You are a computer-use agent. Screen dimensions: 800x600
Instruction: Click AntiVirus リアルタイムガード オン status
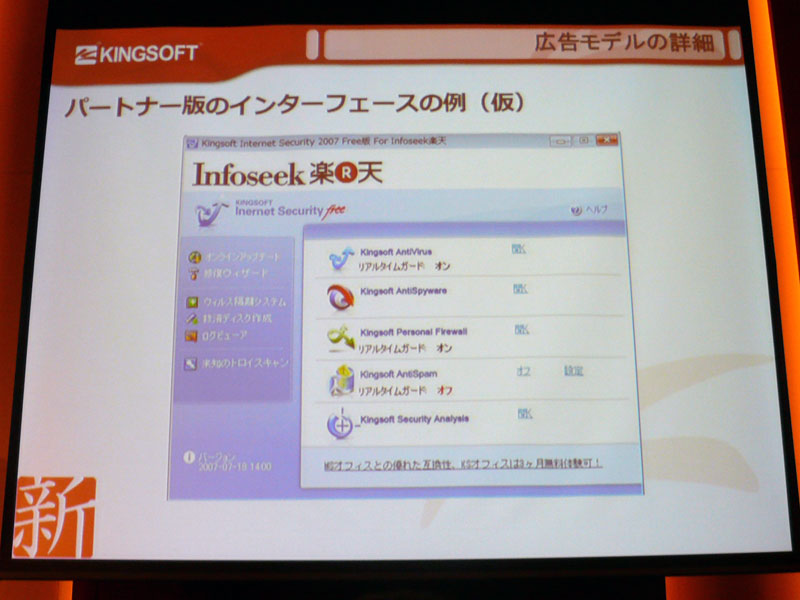point(404,266)
